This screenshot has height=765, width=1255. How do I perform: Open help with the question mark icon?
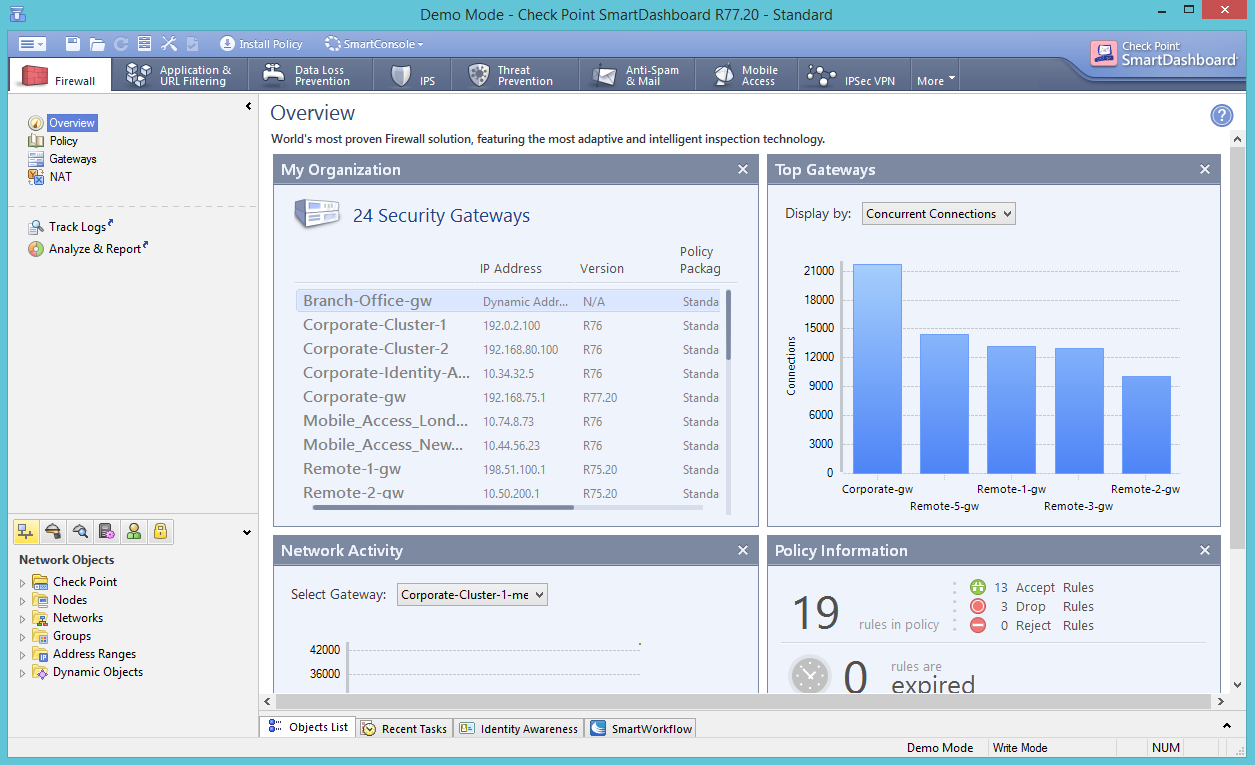1221,115
